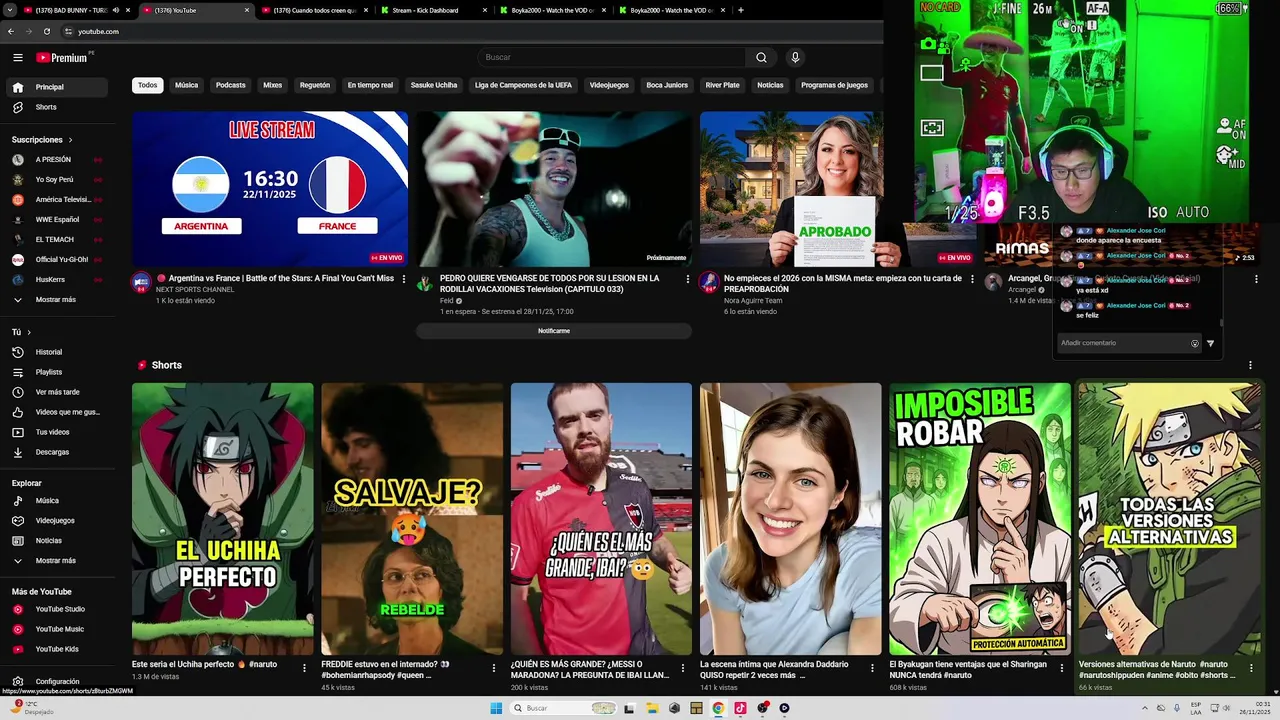Expand Mostrar más under Explorar
Viewport: 1280px width, 720px height.
(58, 560)
